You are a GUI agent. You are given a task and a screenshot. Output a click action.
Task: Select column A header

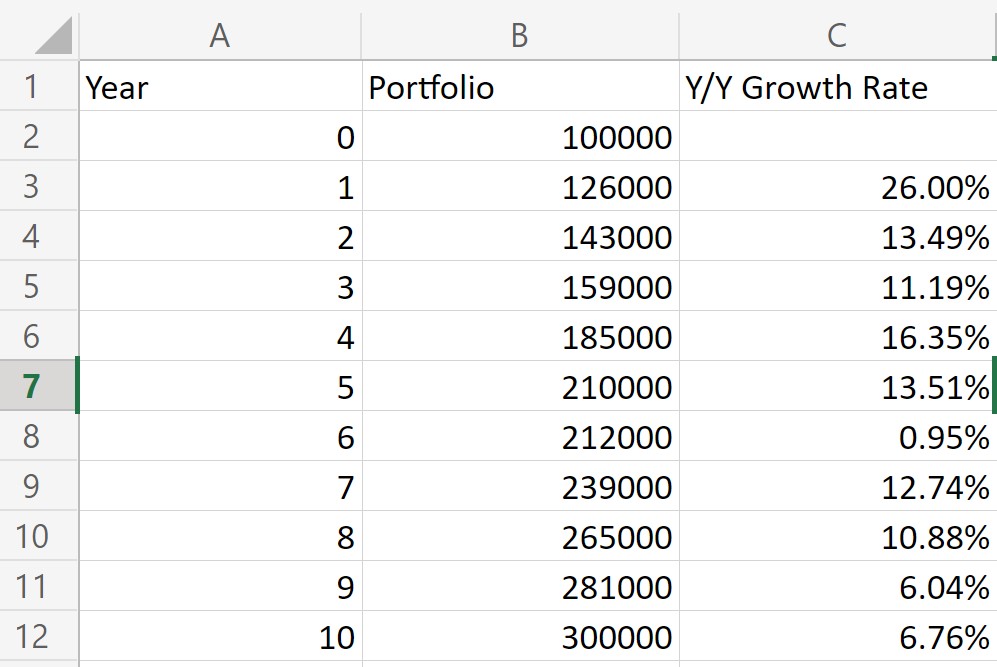click(220, 36)
